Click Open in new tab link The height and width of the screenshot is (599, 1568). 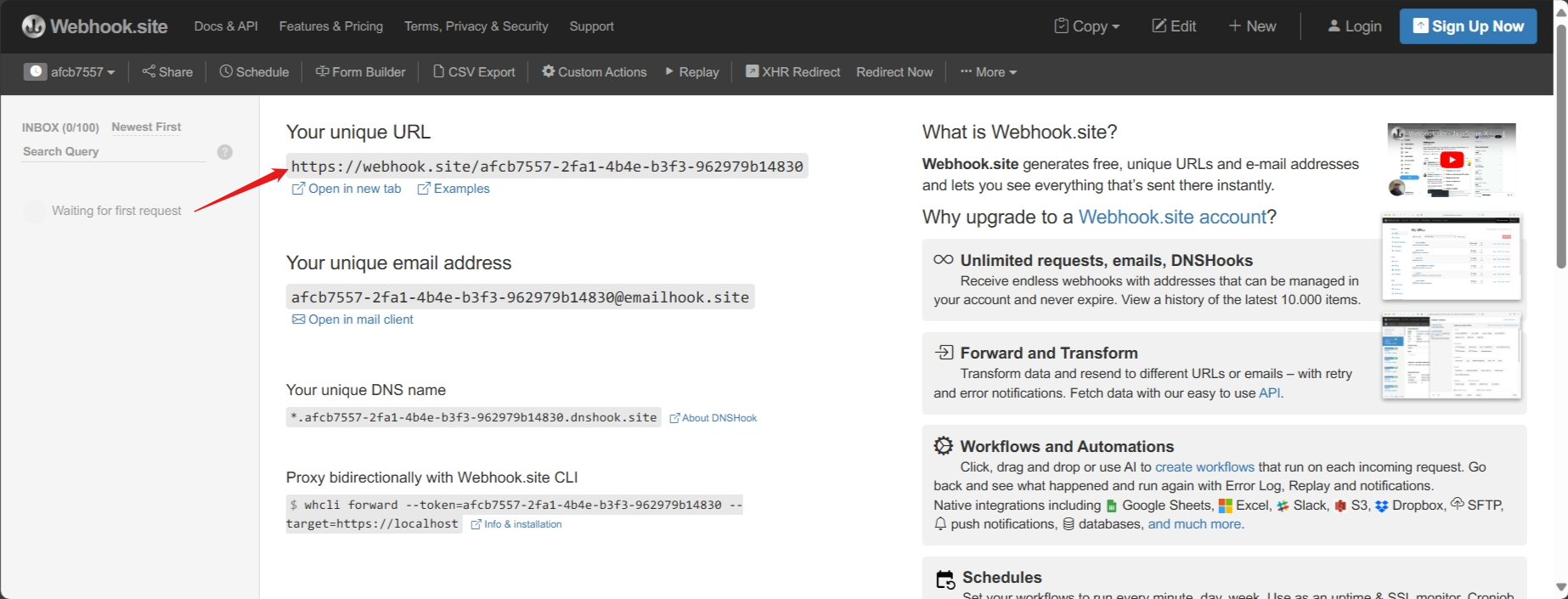347,189
